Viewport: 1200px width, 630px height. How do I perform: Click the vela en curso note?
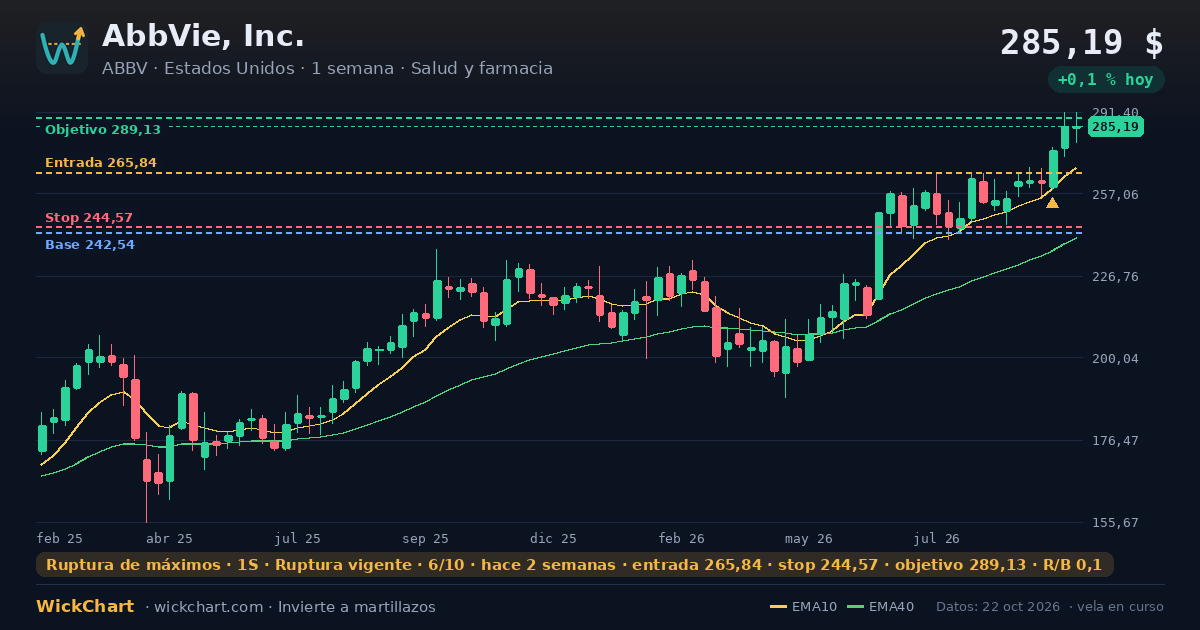click(1120, 607)
